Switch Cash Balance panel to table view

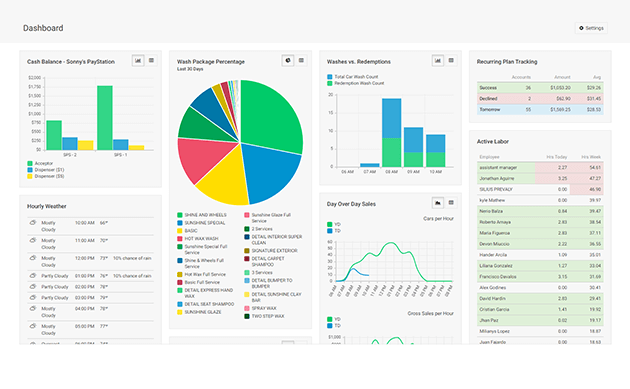[151, 61]
